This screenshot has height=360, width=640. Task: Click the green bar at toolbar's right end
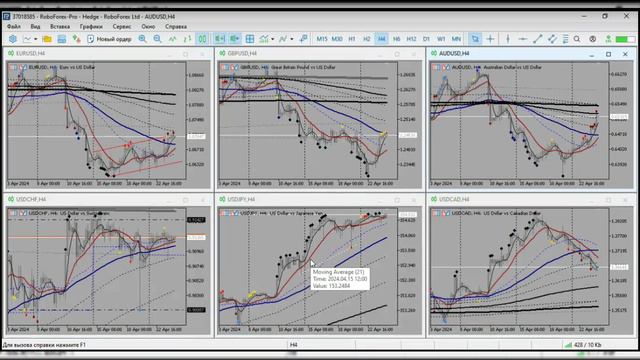click(x=625, y=39)
